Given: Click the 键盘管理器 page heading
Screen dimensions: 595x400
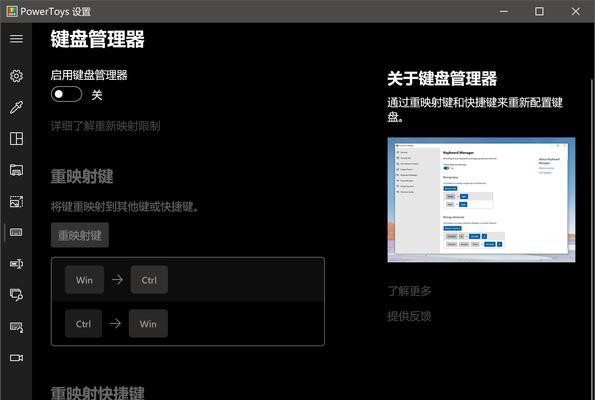Looking at the screenshot, I should click(x=98, y=39).
